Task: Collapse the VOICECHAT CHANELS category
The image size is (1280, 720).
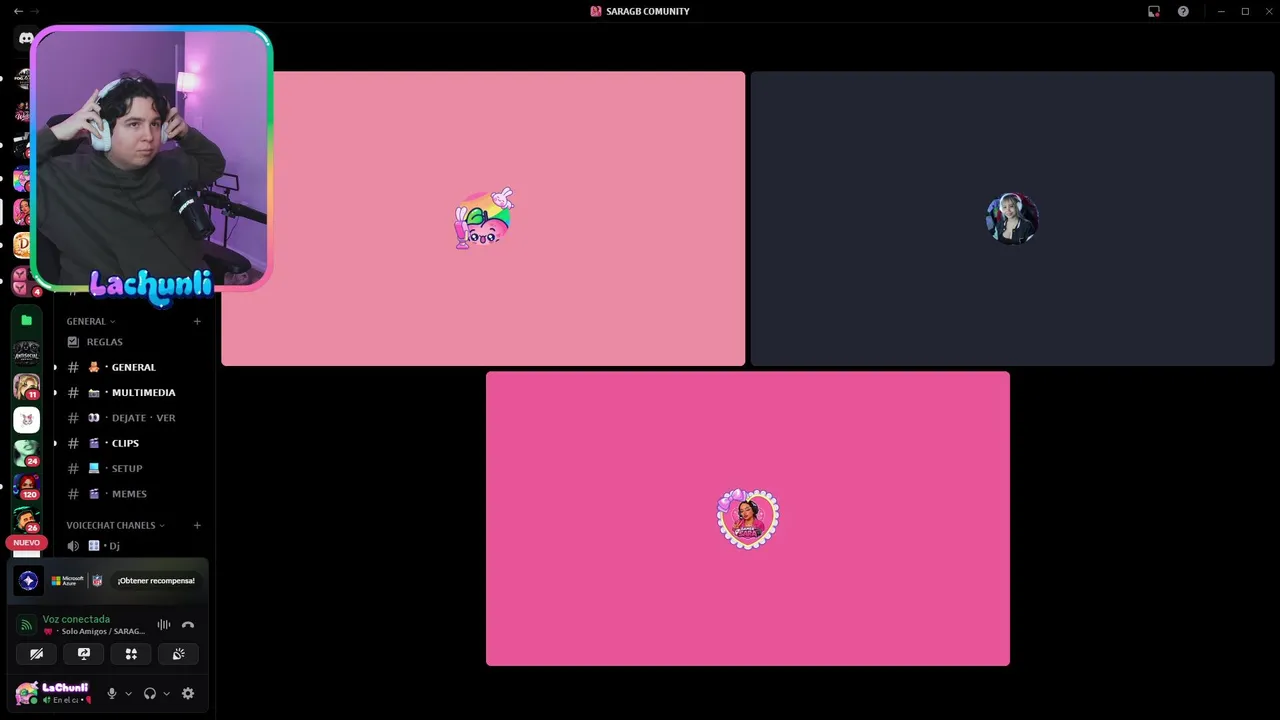Action: click(115, 525)
